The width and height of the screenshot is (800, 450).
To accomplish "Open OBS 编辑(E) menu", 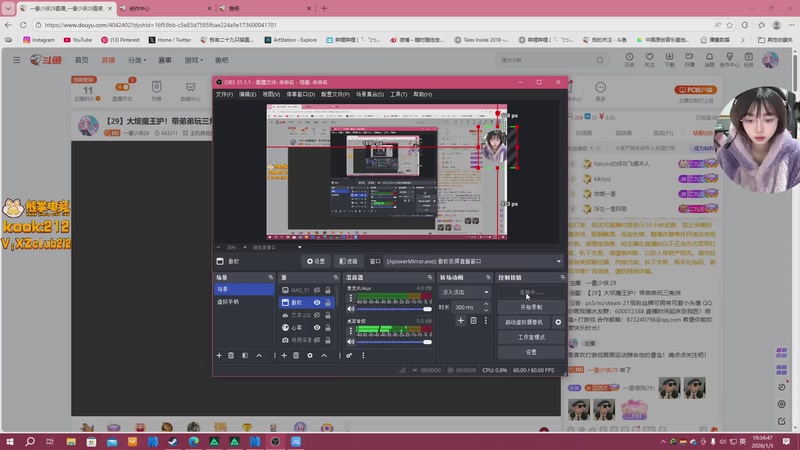I will coord(247,94).
